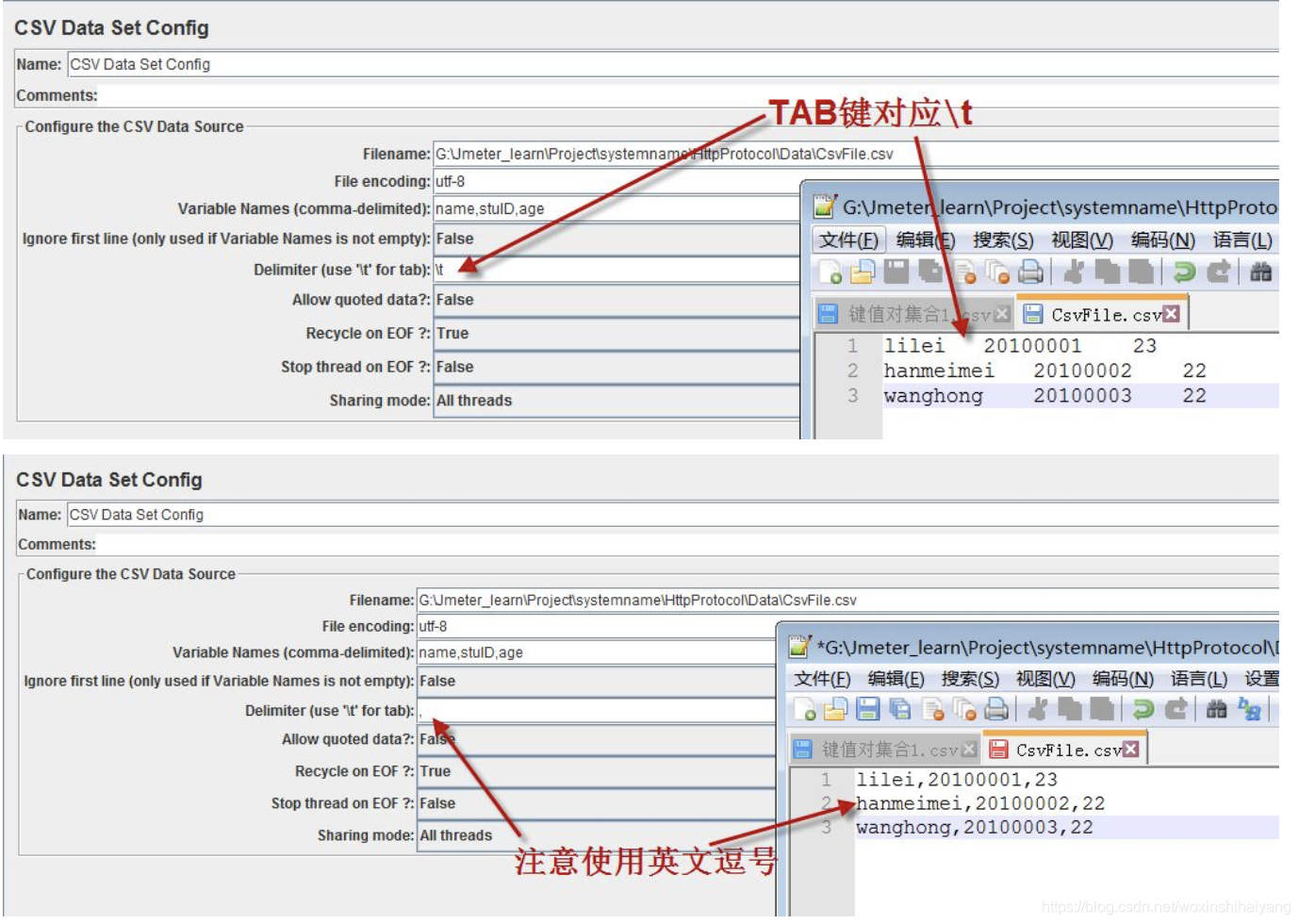Click line 'lilei,20100001,23' in lower editor

957,780
